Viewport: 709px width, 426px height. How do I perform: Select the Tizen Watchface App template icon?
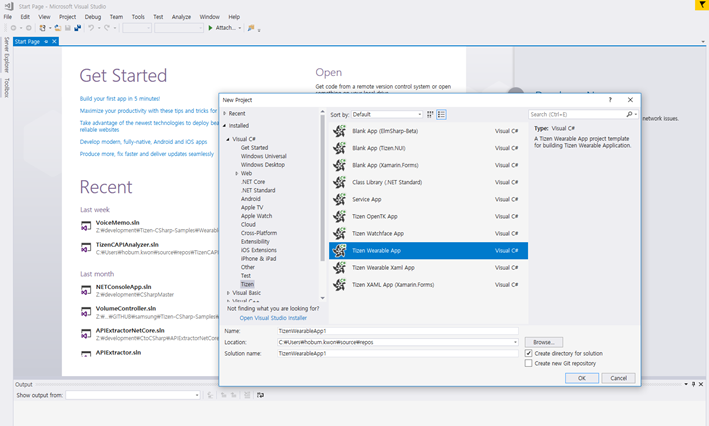pos(340,233)
